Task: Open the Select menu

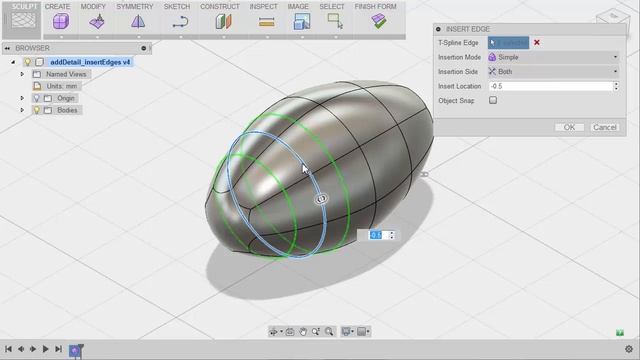Action: [x=332, y=7]
